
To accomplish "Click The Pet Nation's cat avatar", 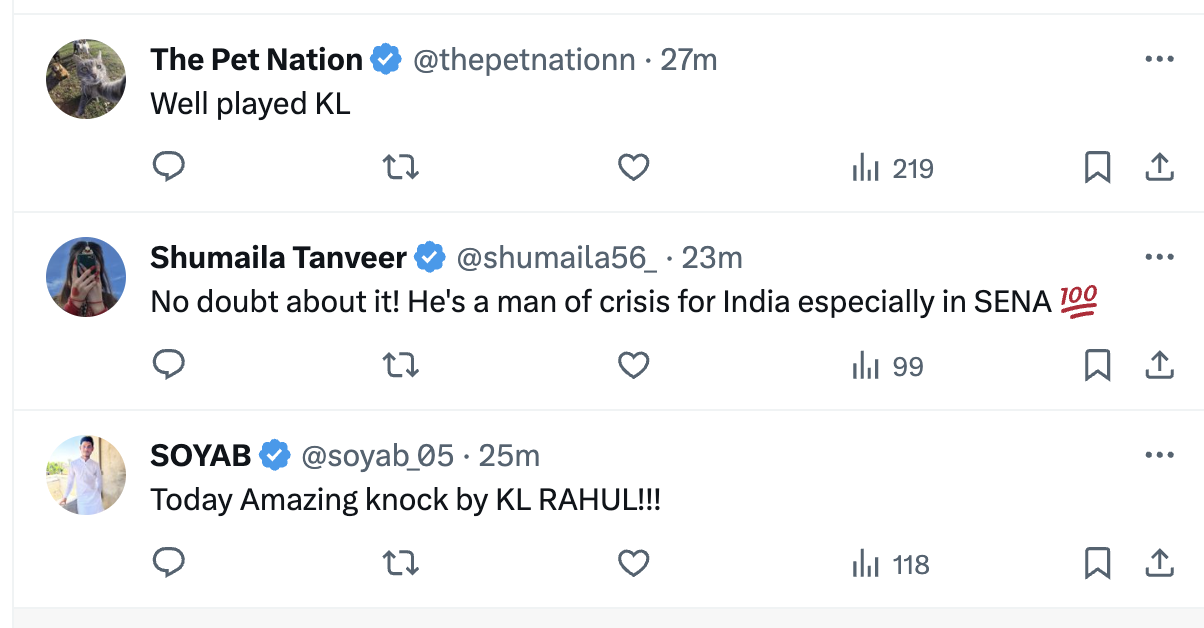I will coord(86,79).
